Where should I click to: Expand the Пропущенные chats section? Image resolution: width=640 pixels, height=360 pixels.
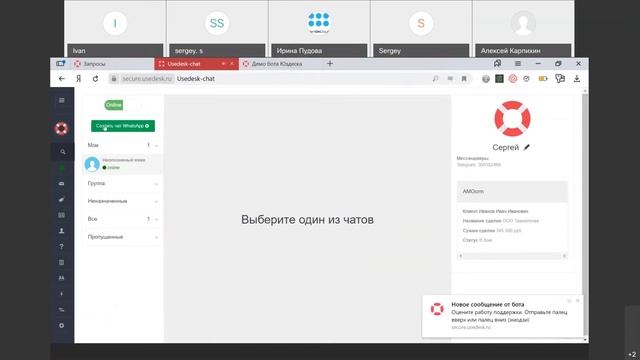(x=122, y=237)
